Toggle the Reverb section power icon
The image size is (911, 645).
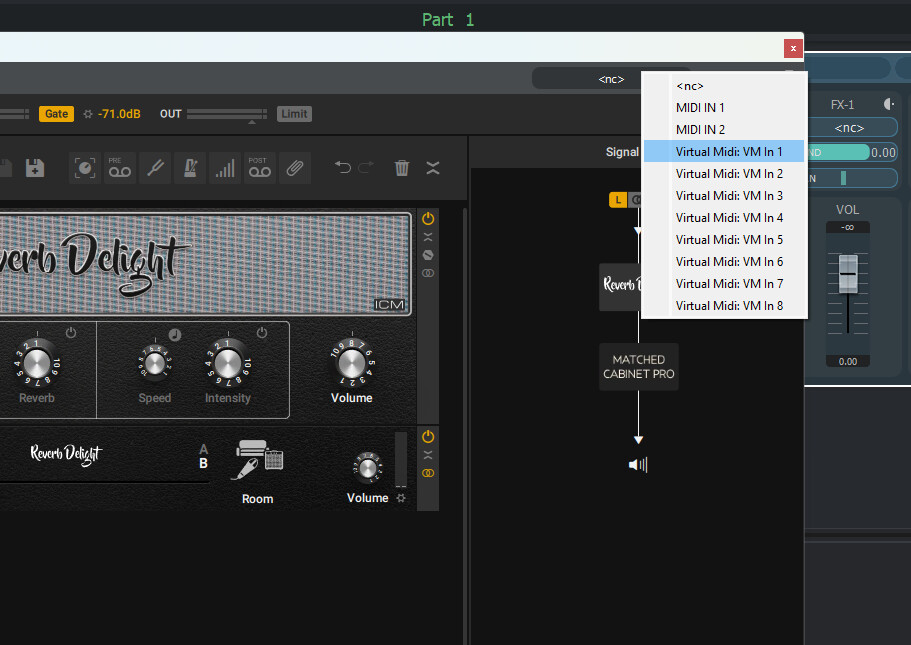71,333
